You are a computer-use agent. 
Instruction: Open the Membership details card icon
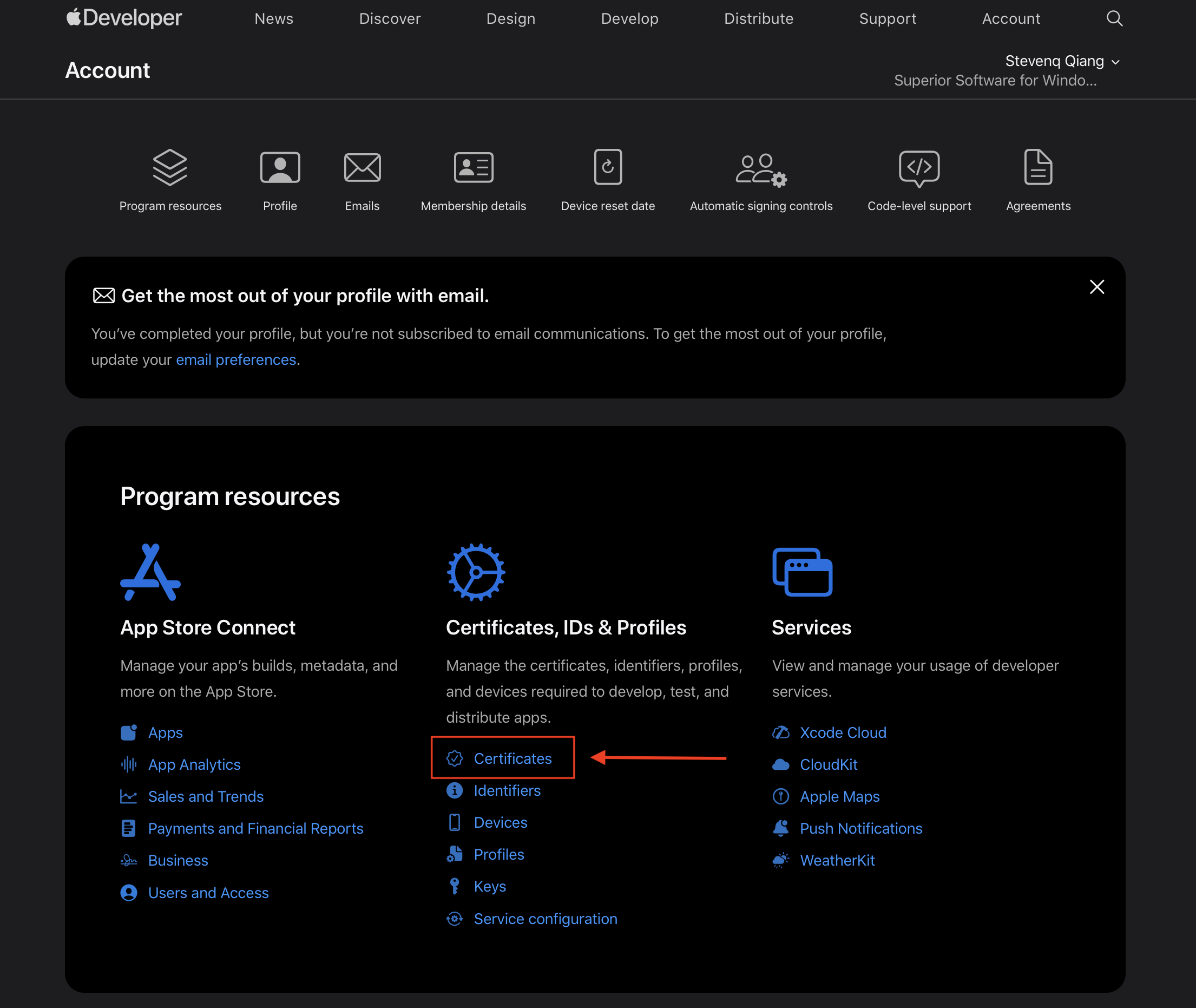point(474,167)
